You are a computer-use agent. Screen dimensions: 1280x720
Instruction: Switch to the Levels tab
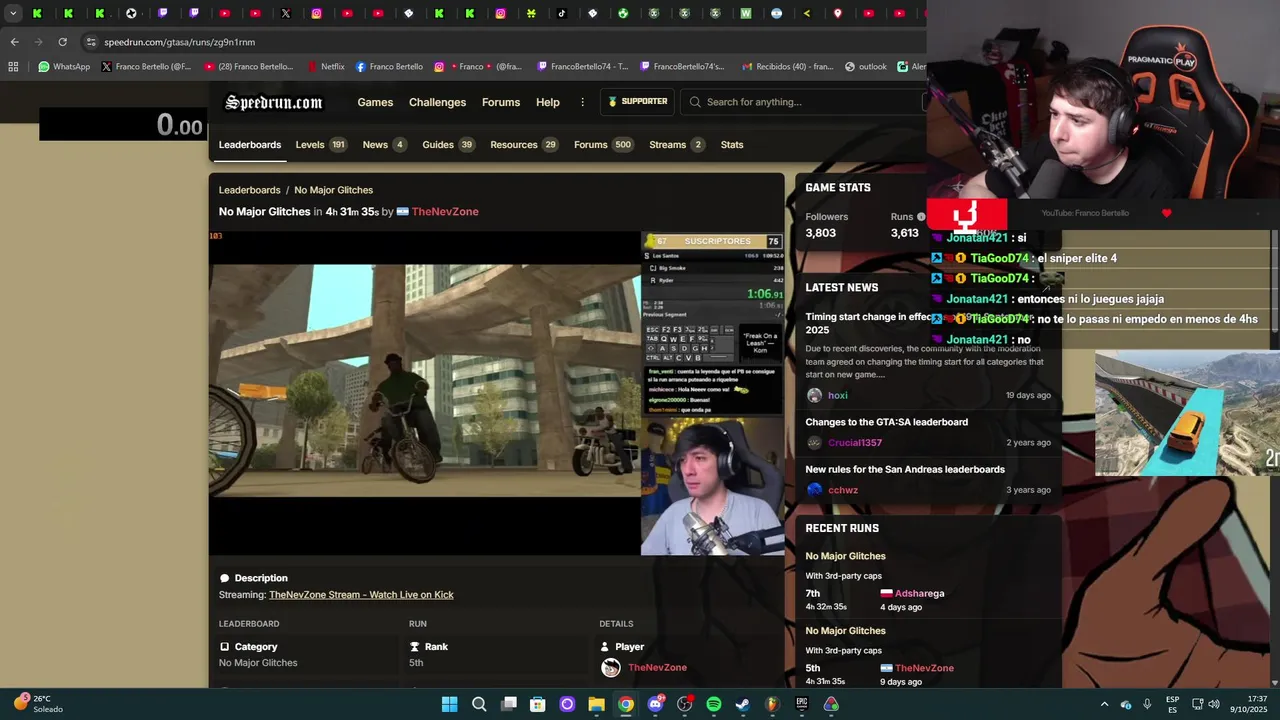(320, 145)
